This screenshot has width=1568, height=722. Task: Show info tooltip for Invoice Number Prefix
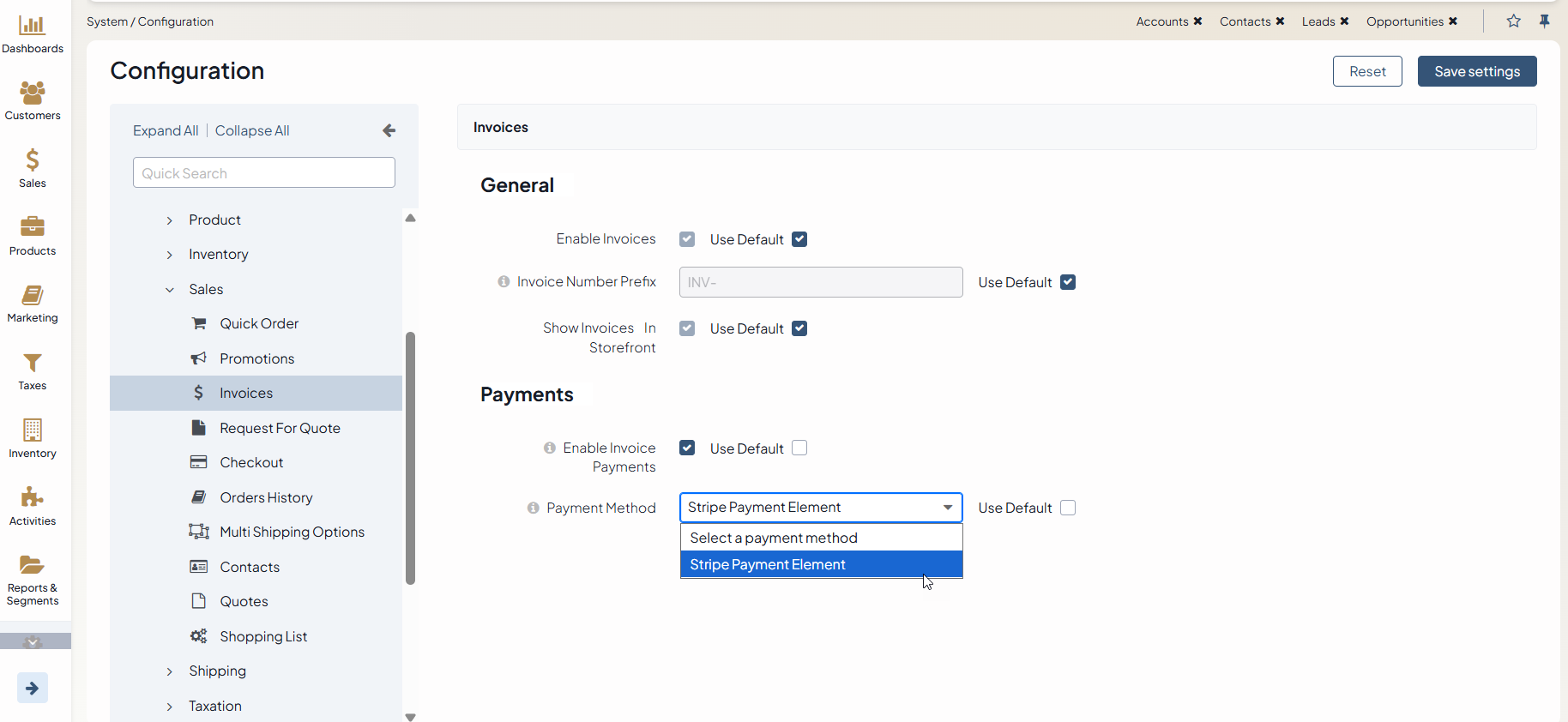coord(504,281)
